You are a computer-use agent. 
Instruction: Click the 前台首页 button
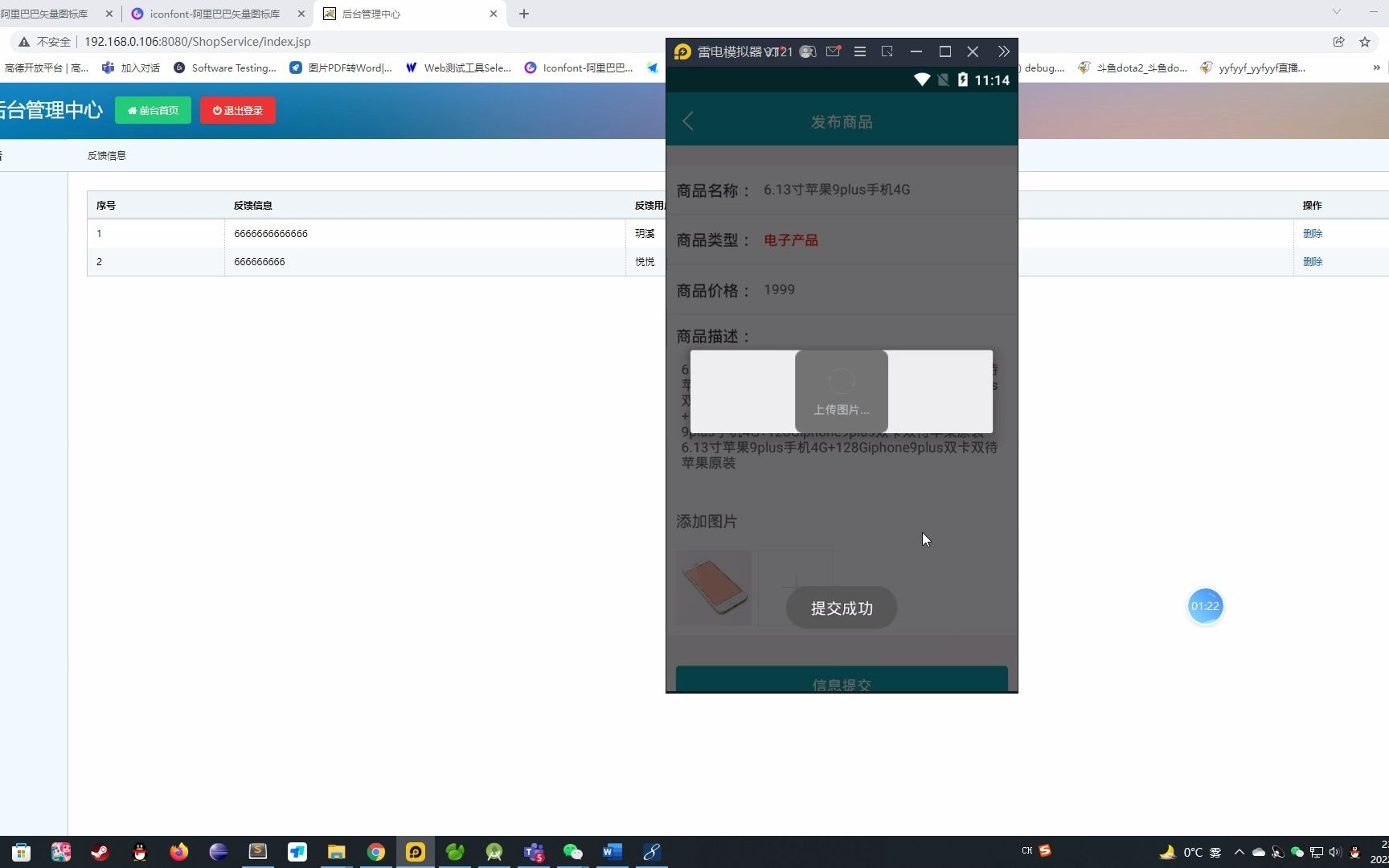click(153, 110)
